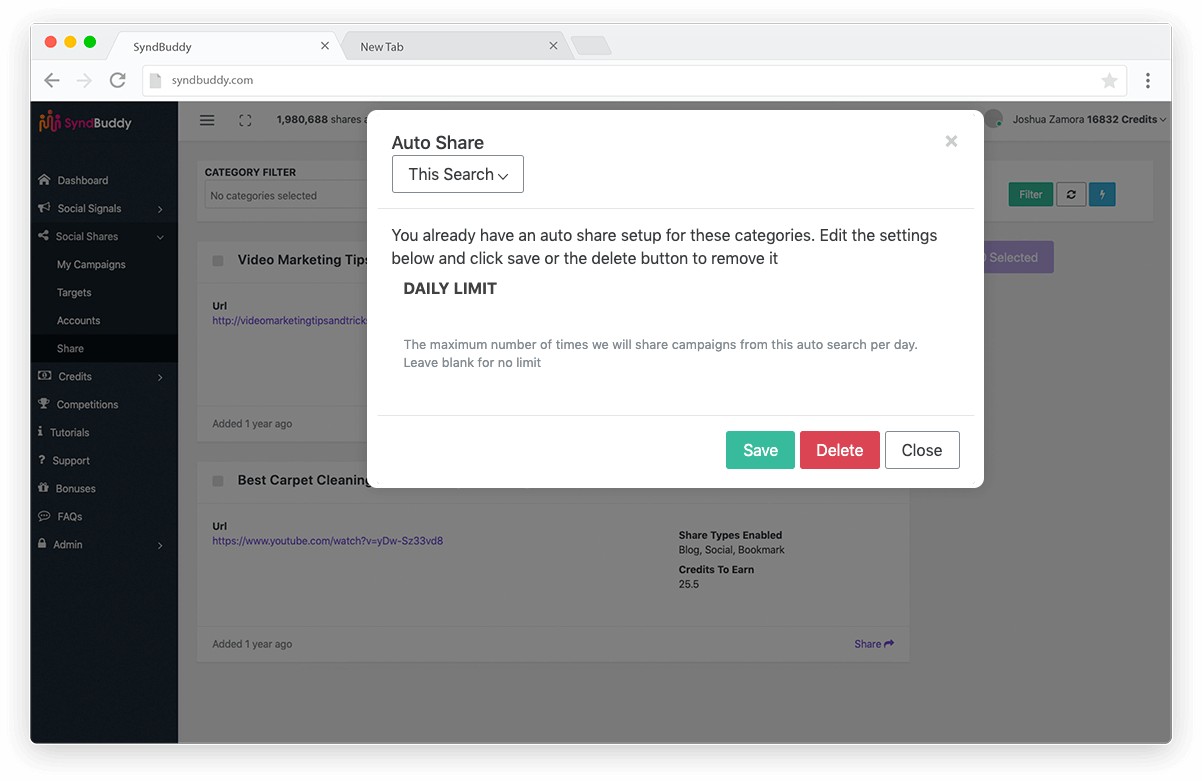Check the Video Marketing Tips checkbox
This screenshot has width=1202, height=781.
218,260
